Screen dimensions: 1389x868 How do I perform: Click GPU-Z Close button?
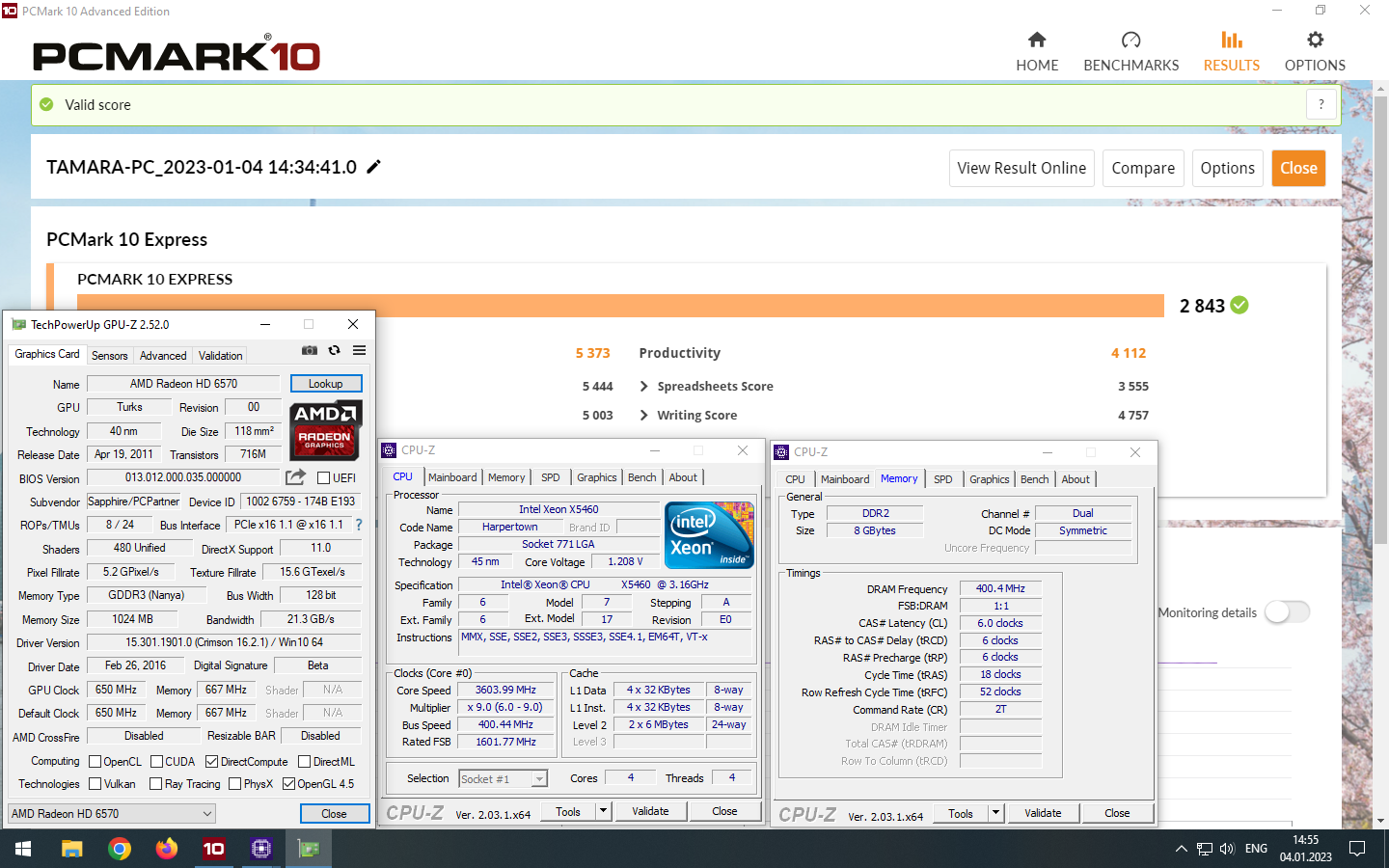[x=334, y=814]
